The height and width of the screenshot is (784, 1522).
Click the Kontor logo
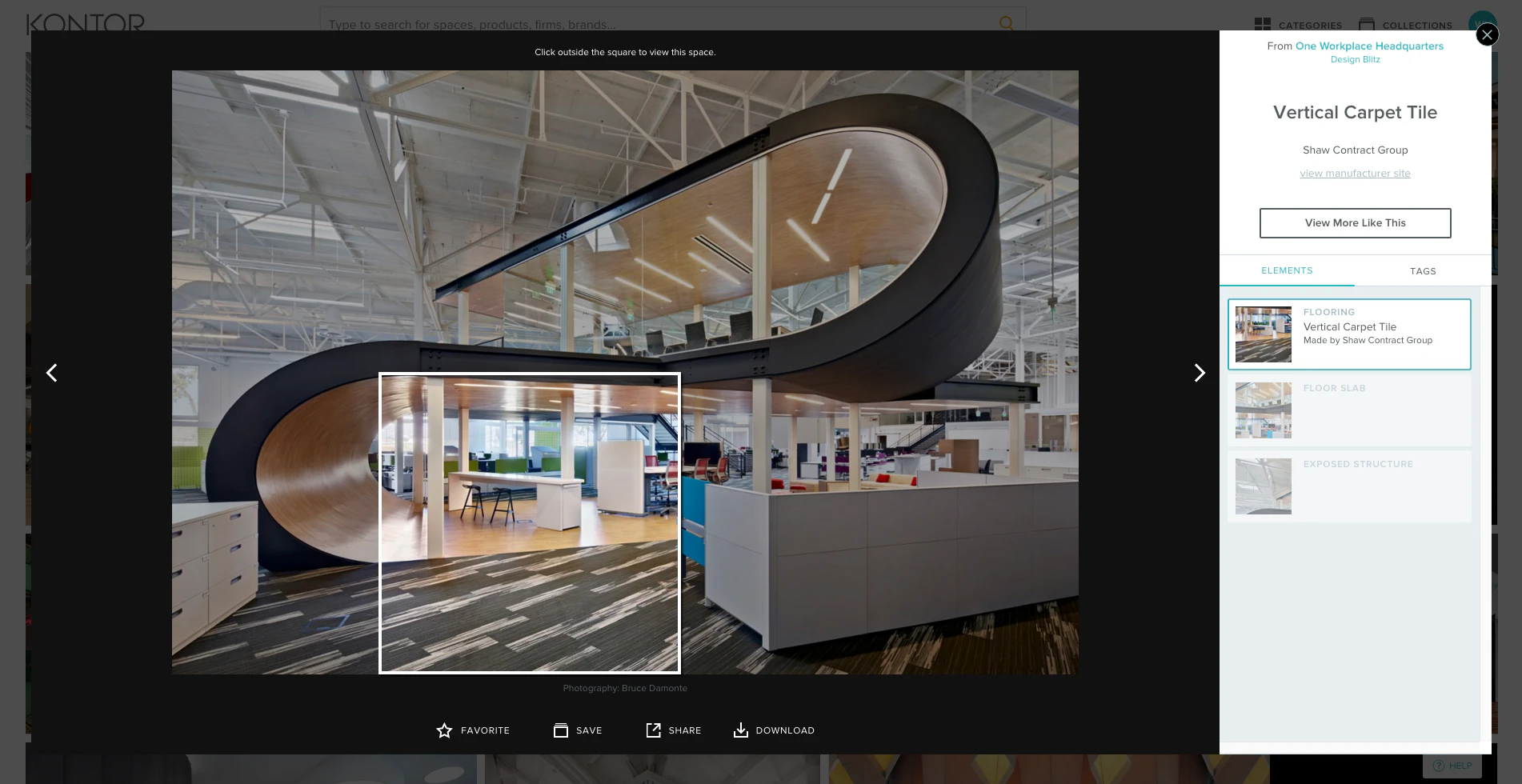(x=86, y=24)
